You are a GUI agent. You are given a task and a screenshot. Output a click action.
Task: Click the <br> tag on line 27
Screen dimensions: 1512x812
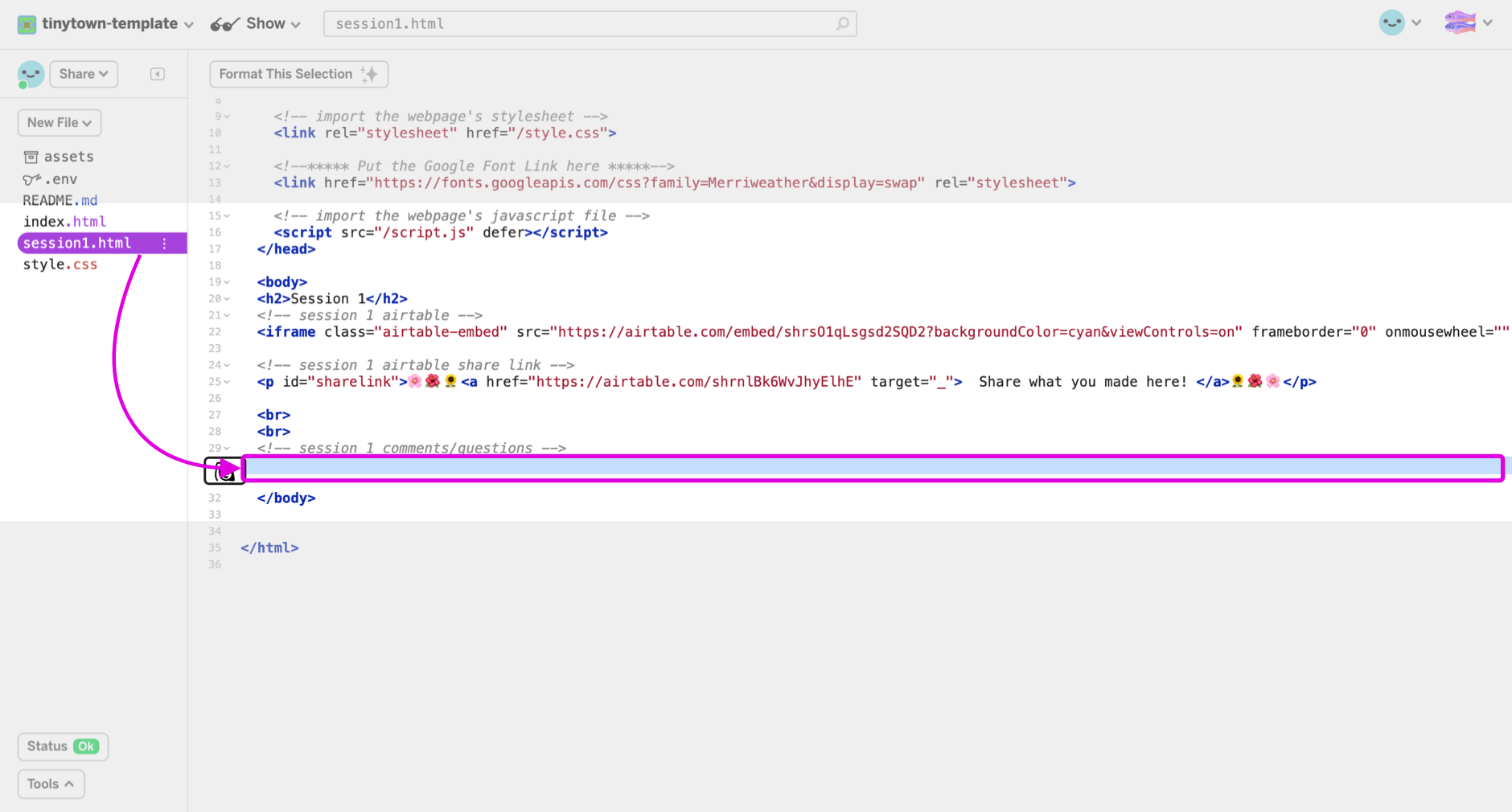(273, 416)
